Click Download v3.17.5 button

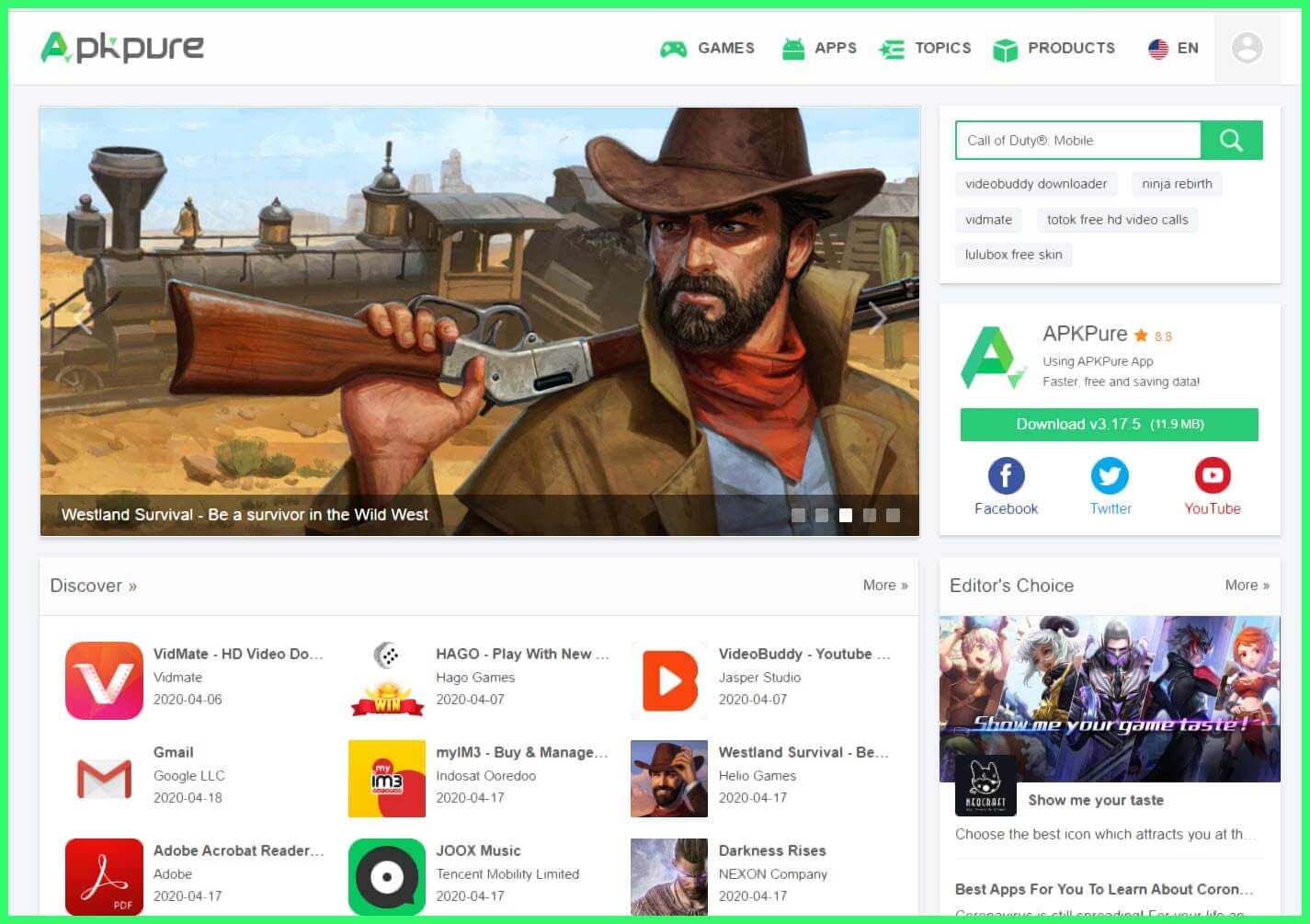click(1109, 424)
